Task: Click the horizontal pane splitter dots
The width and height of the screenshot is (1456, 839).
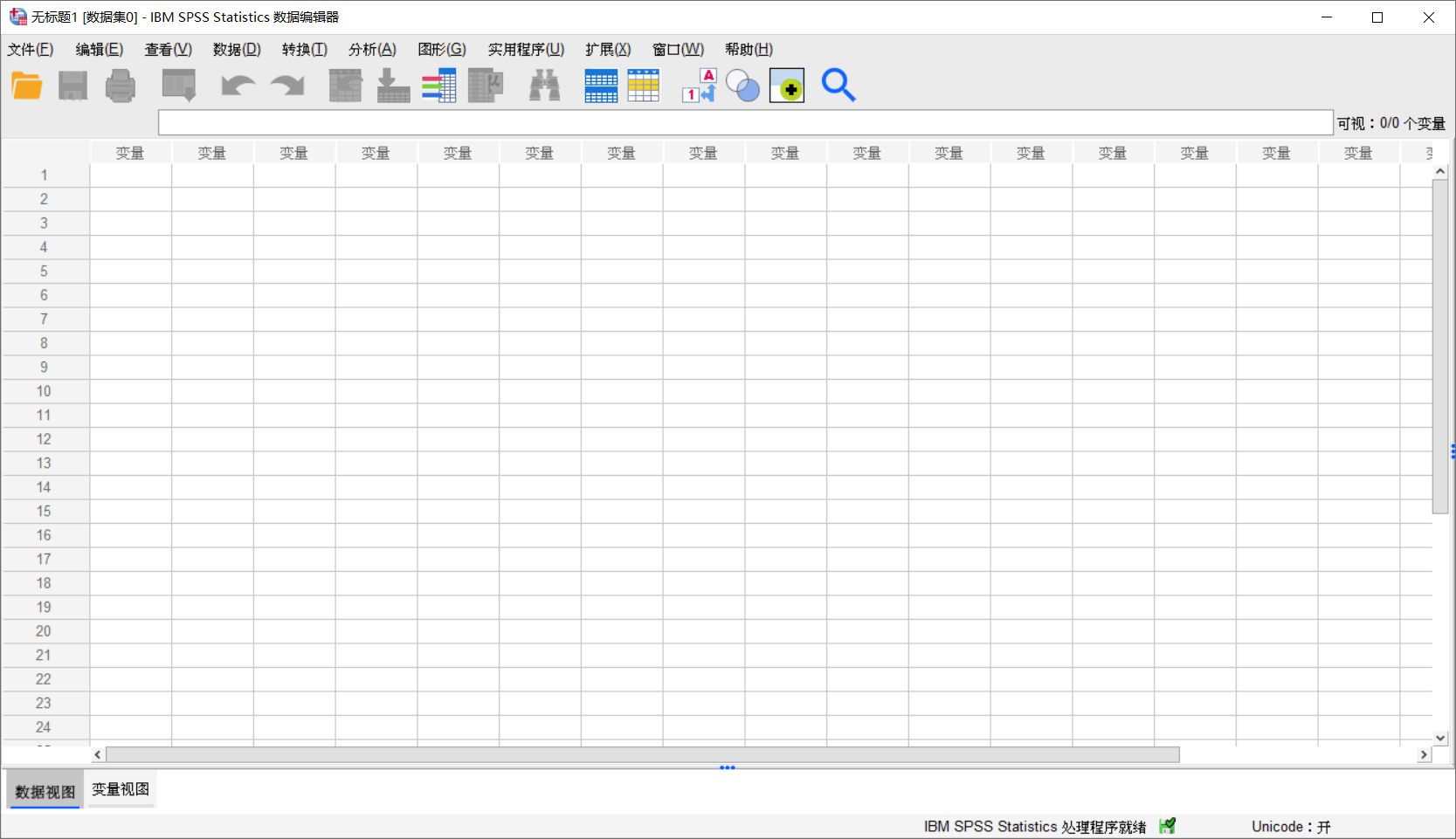Action: click(728, 767)
